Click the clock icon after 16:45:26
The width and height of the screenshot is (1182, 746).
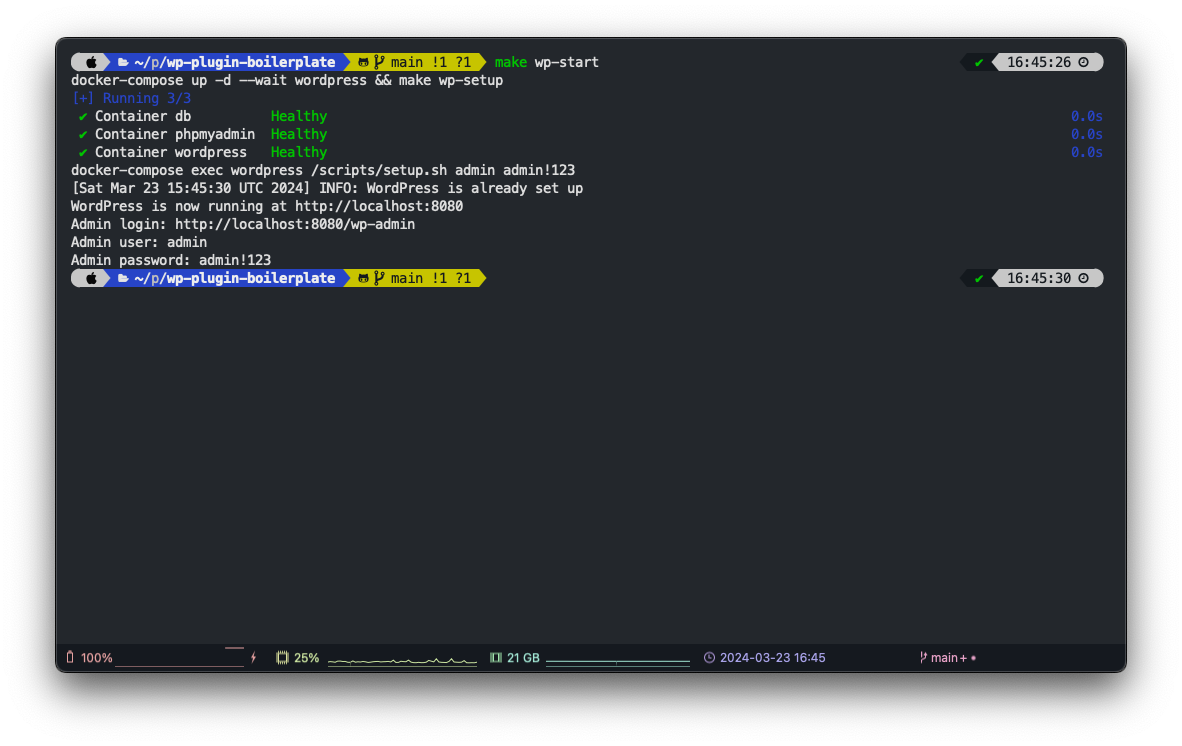point(1083,63)
